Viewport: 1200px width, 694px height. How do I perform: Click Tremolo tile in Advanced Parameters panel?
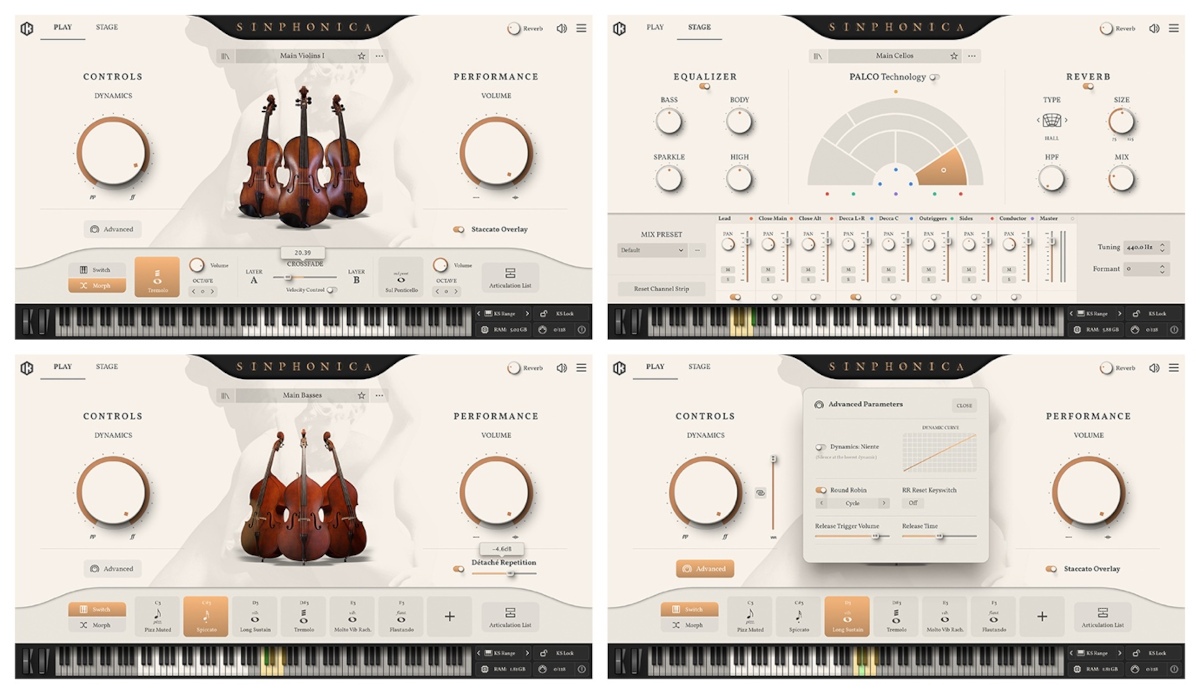point(896,616)
